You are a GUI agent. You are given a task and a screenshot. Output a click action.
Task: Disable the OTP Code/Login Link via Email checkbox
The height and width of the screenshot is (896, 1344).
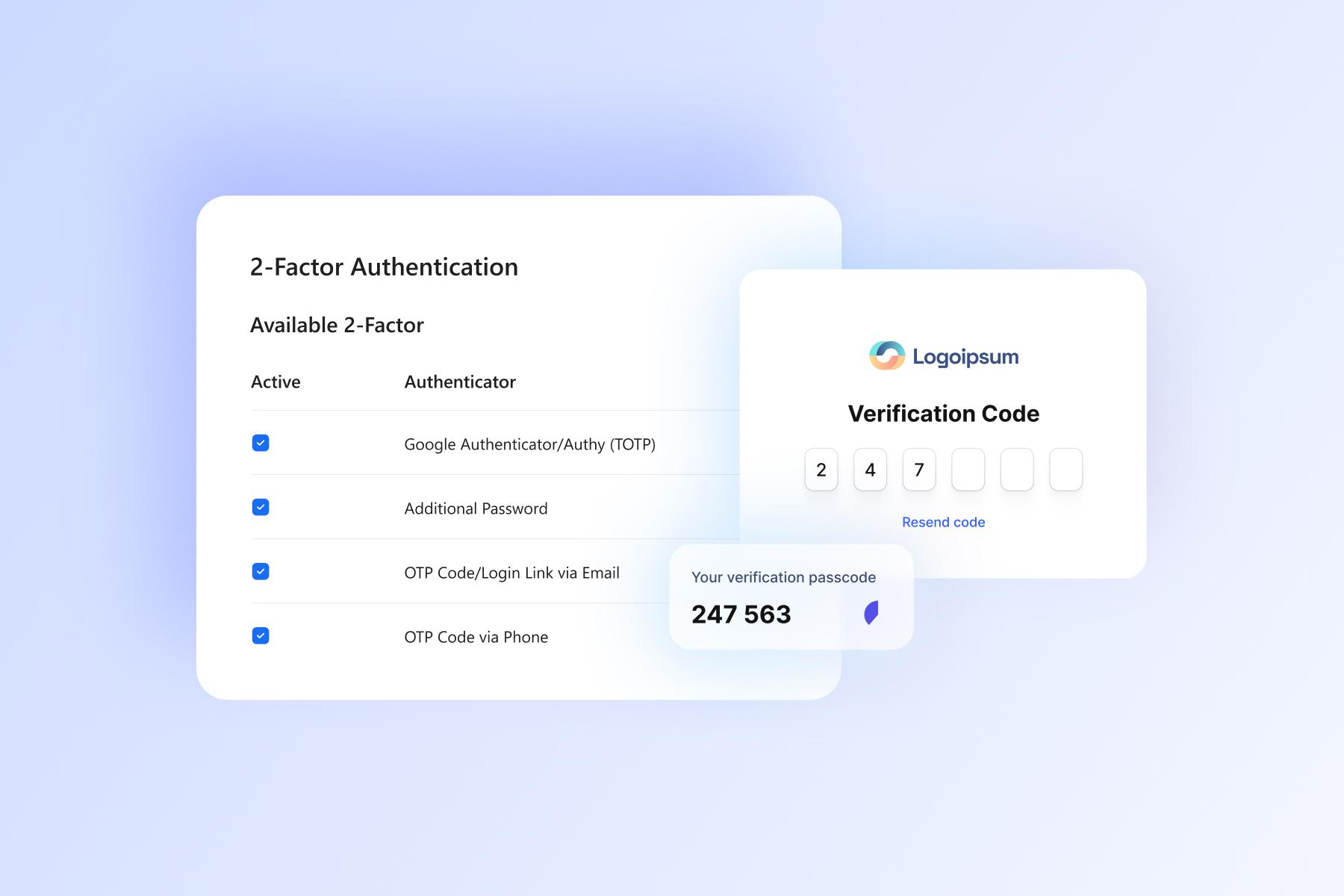pyautogui.click(x=261, y=572)
